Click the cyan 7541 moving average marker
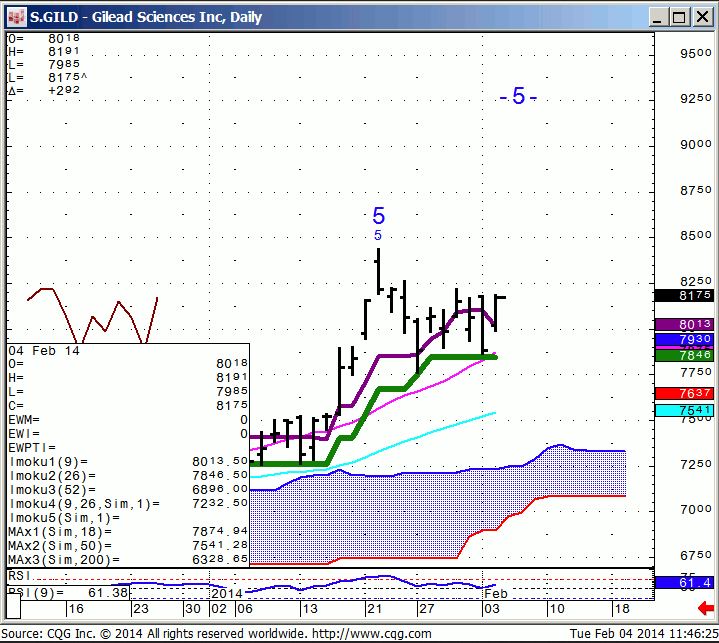This screenshot has width=719, height=643. pyautogui.click(x=684, y=411)
